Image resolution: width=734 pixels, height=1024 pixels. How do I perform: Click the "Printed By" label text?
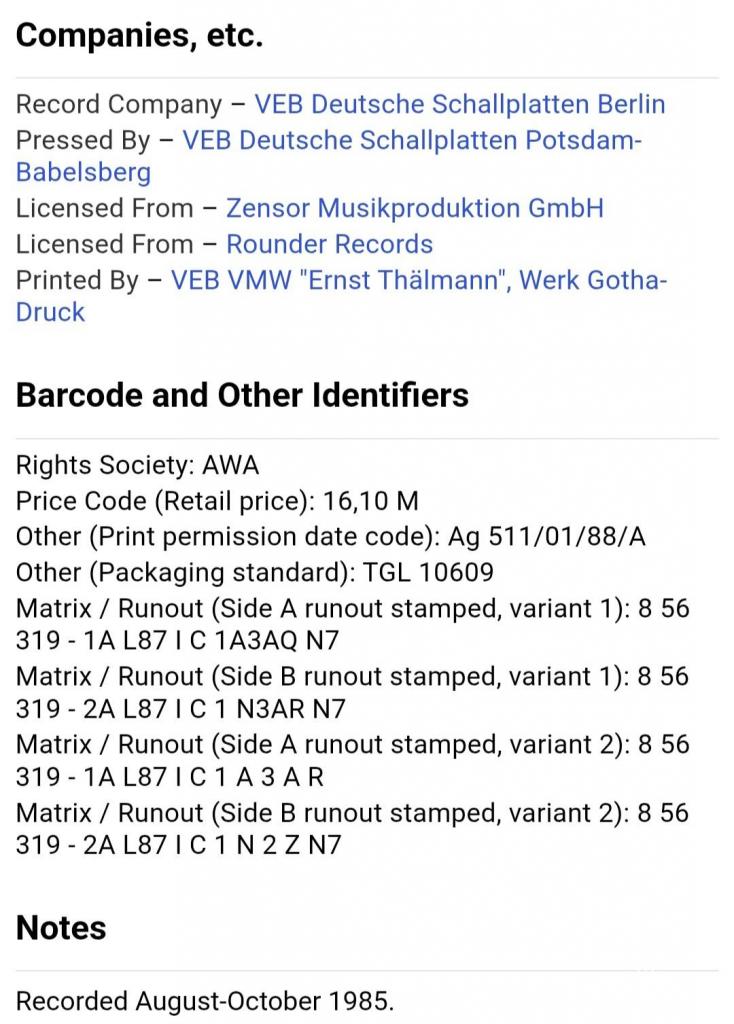(x=76, y=279)
